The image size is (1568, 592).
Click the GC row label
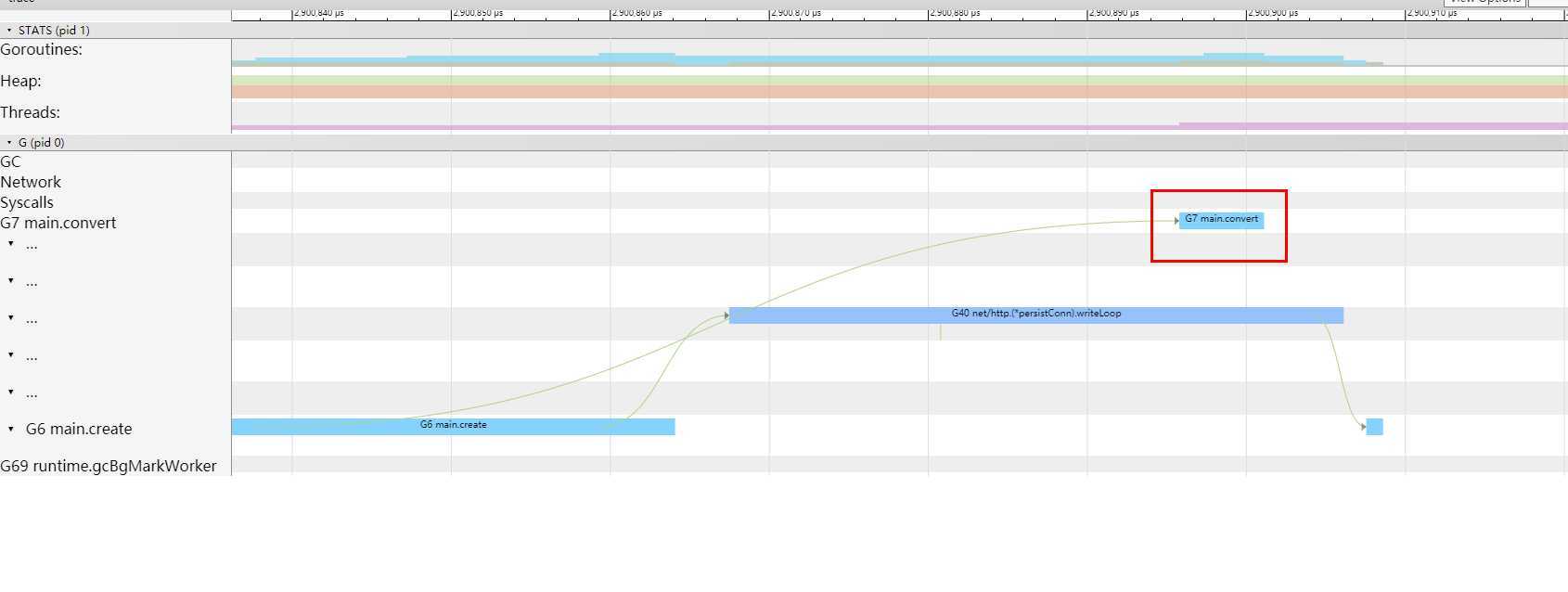10,161
